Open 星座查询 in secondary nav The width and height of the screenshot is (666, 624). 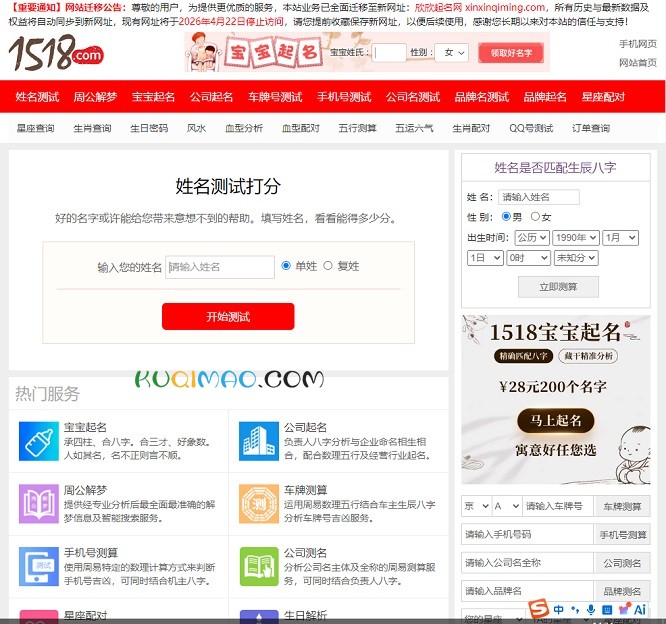click(36, 128)
